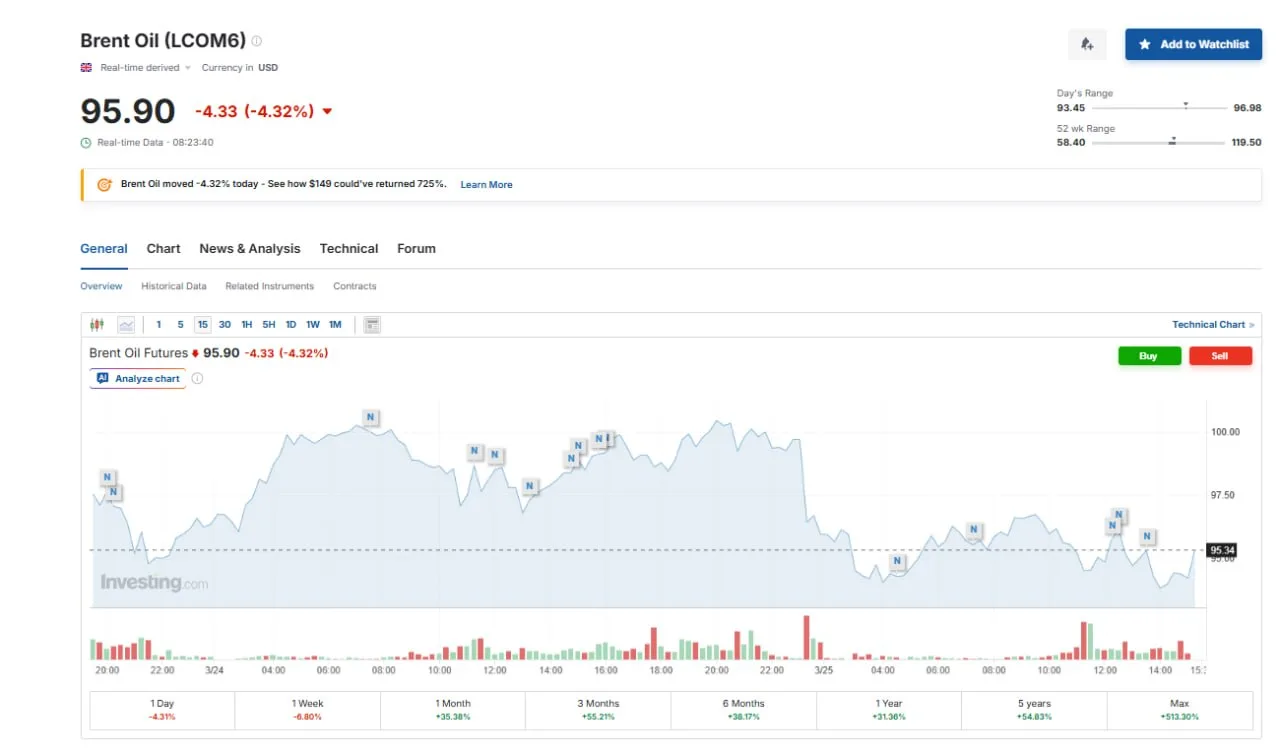Switch to the Historical Data sub-tab
1280x753 pixels.
pos(174,286)
